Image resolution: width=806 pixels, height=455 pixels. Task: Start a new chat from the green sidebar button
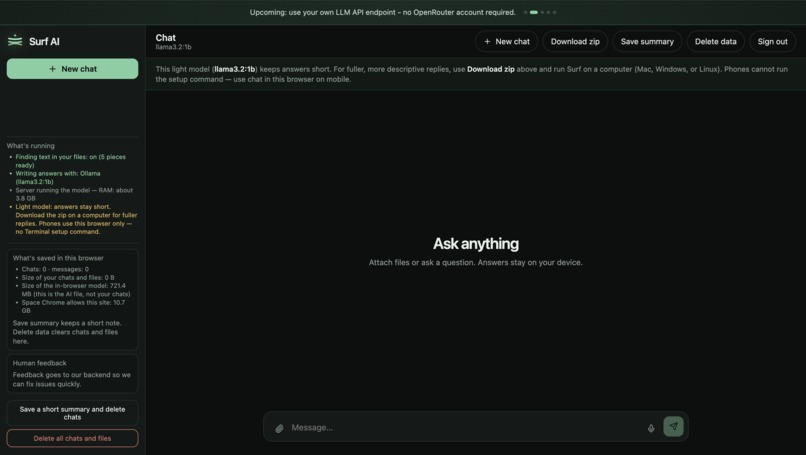[72, 69]
